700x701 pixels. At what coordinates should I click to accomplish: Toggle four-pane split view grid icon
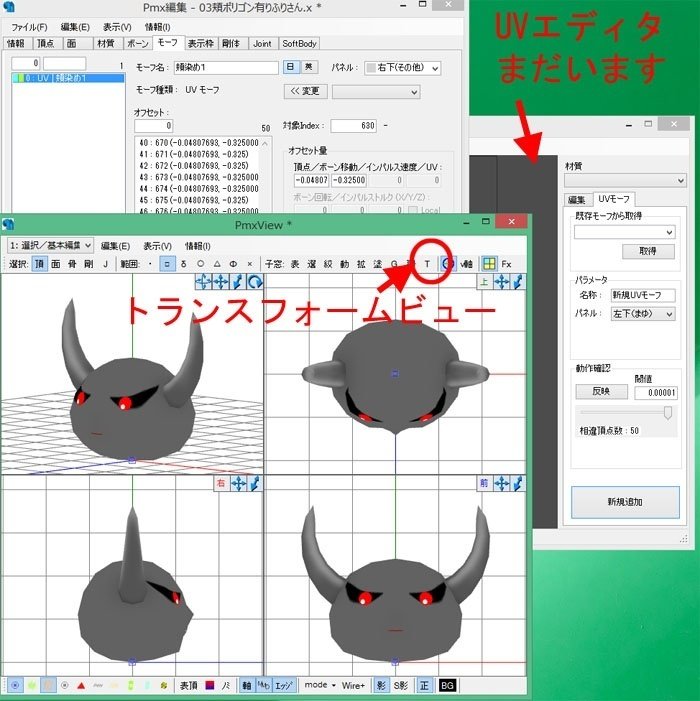tap(489, 264)
